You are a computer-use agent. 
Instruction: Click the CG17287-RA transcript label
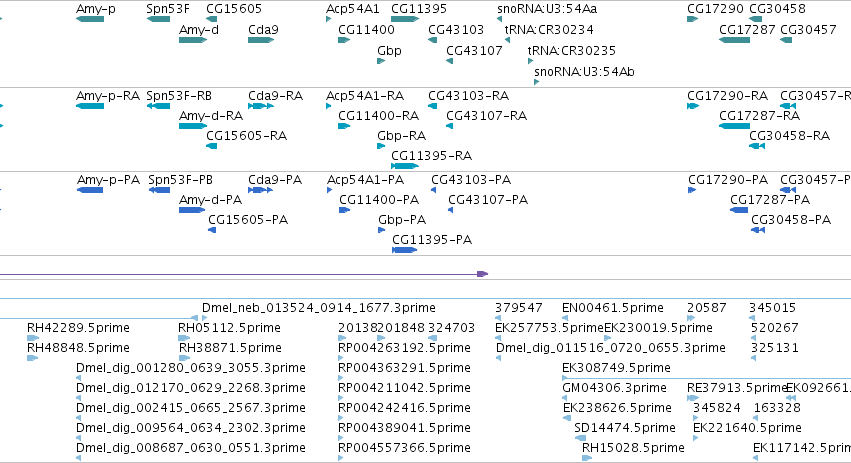coord(760,116)
